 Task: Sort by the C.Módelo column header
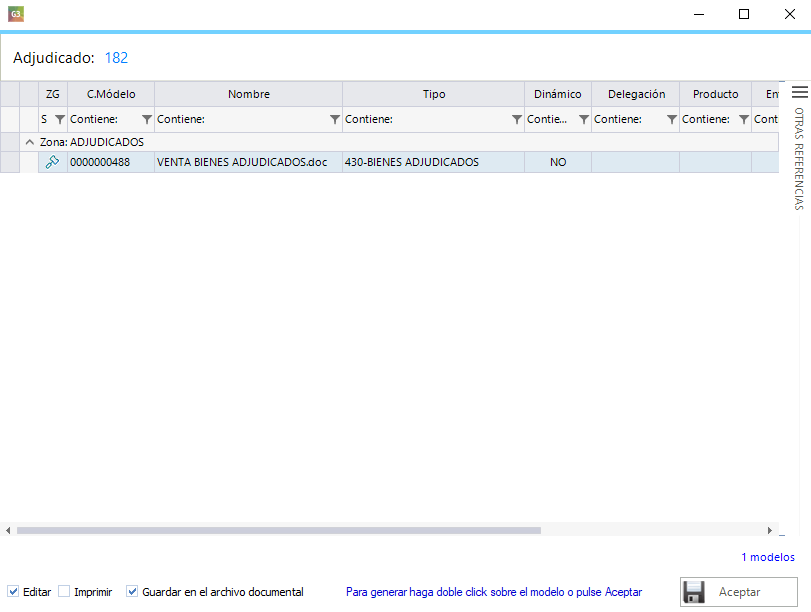(x=111, y=94)
